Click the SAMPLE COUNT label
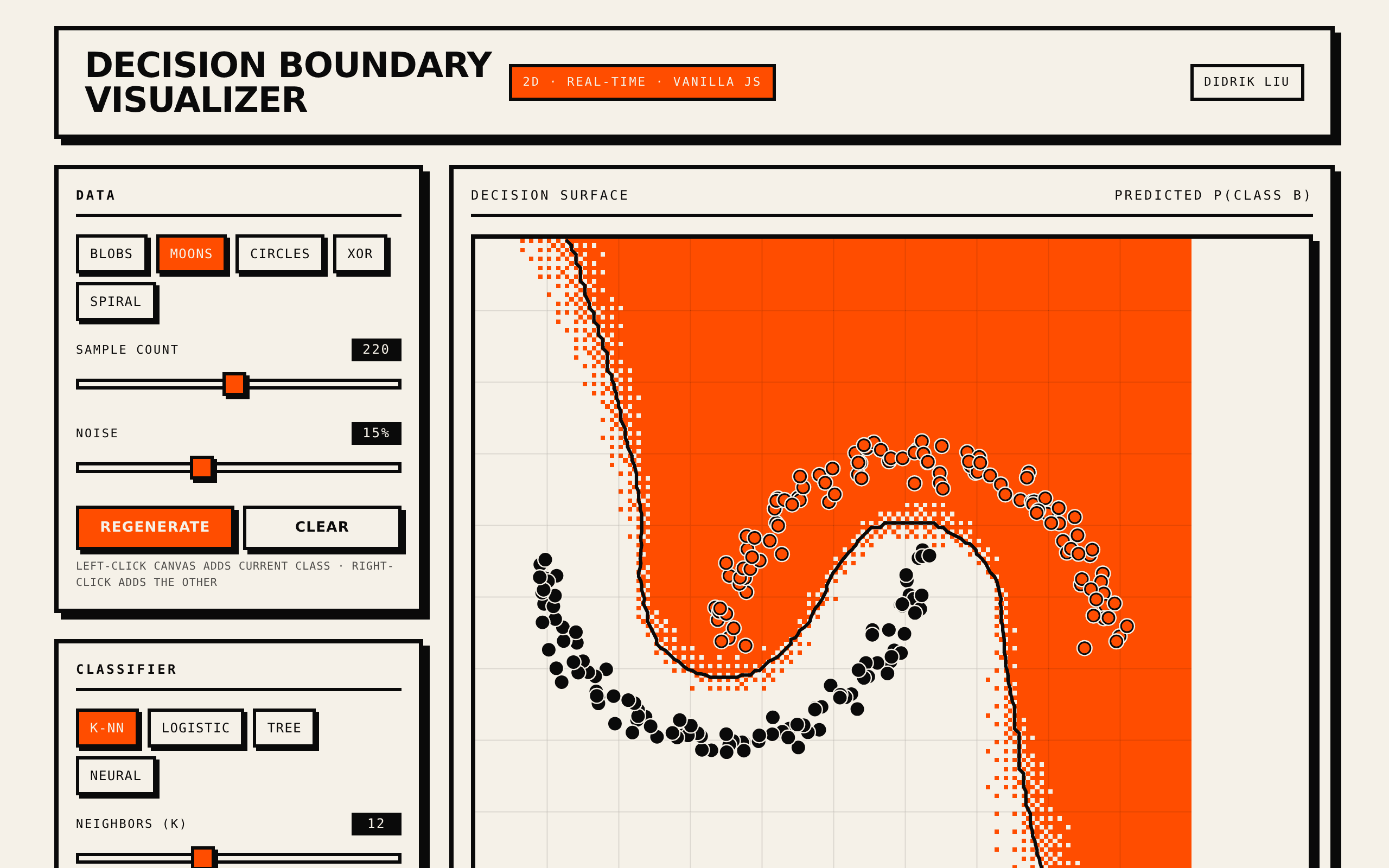 (x=127, y=349)
